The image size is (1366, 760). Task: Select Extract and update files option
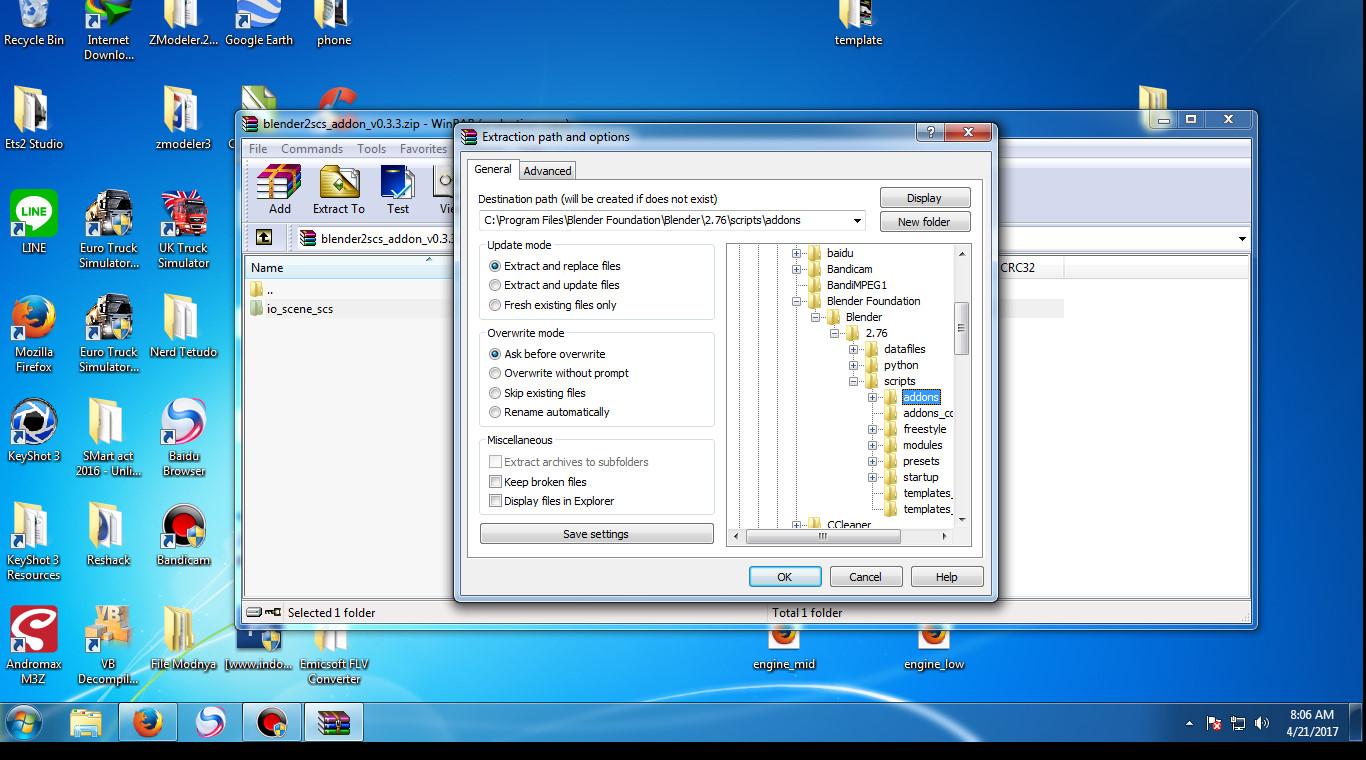tap(555, 285)
